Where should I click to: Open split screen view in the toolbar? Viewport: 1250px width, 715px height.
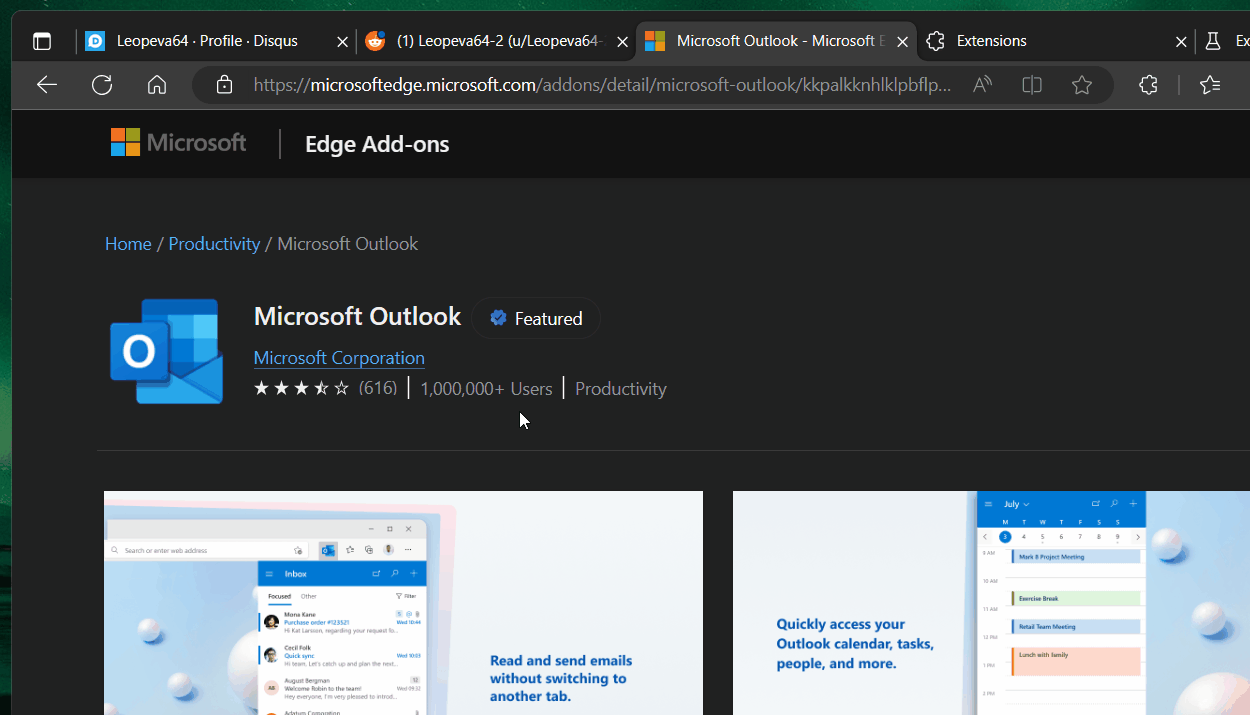point(1031,85)
